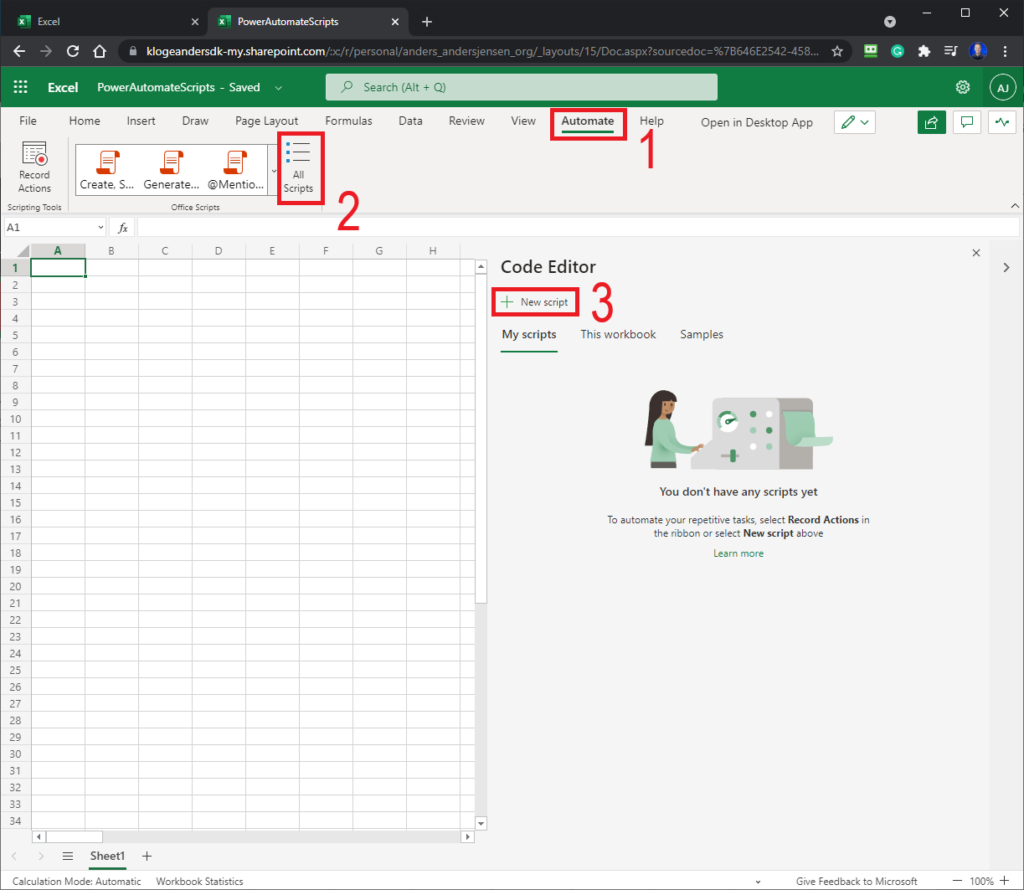The image size is (1024, 890).
Task: Click the select all cells corner
Action: [x=22, y=251]
